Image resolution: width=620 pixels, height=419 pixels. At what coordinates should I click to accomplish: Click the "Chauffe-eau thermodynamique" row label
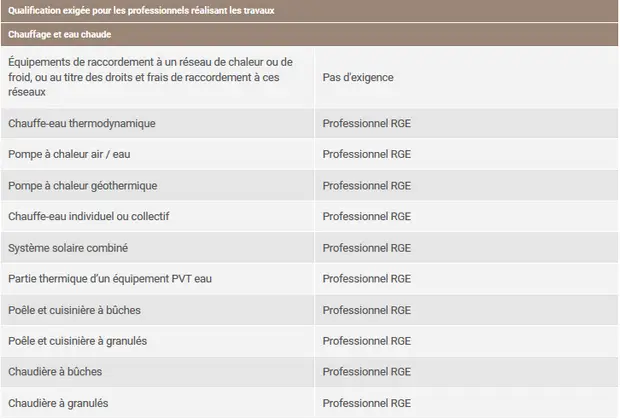82,123
